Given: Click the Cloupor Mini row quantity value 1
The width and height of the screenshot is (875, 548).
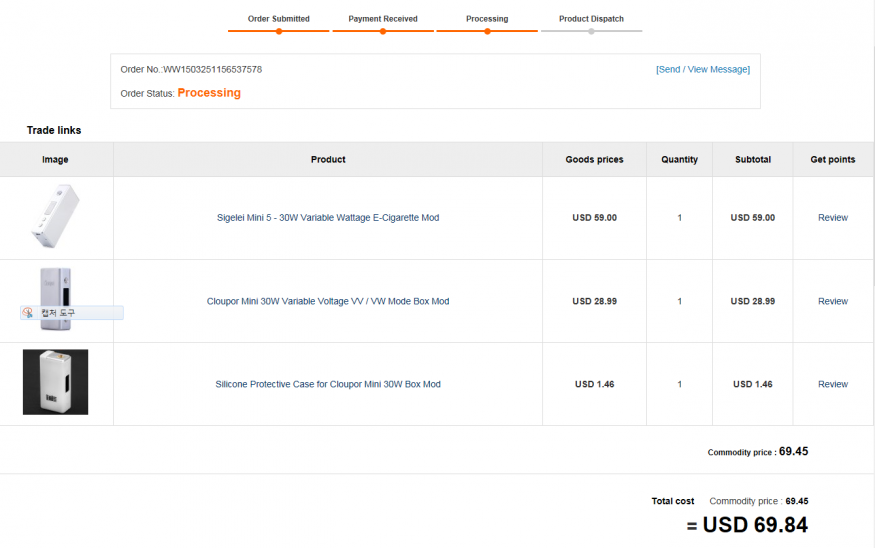Looking at the screenshot, I should click(680, 301).
